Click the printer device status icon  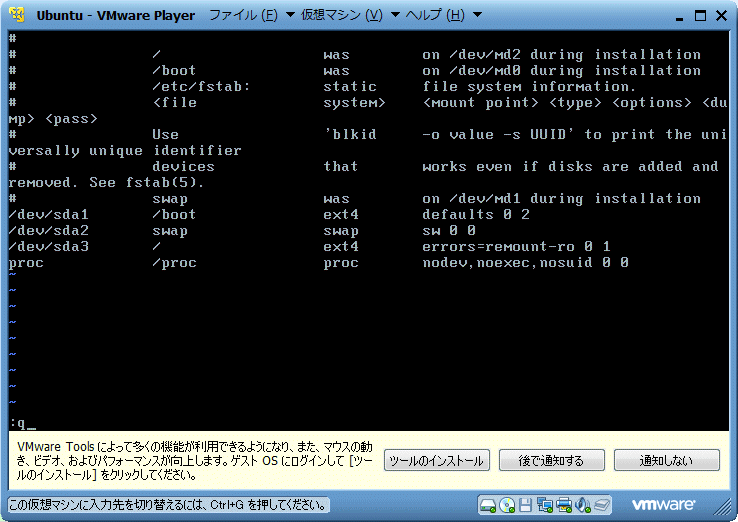pos(563,504)
